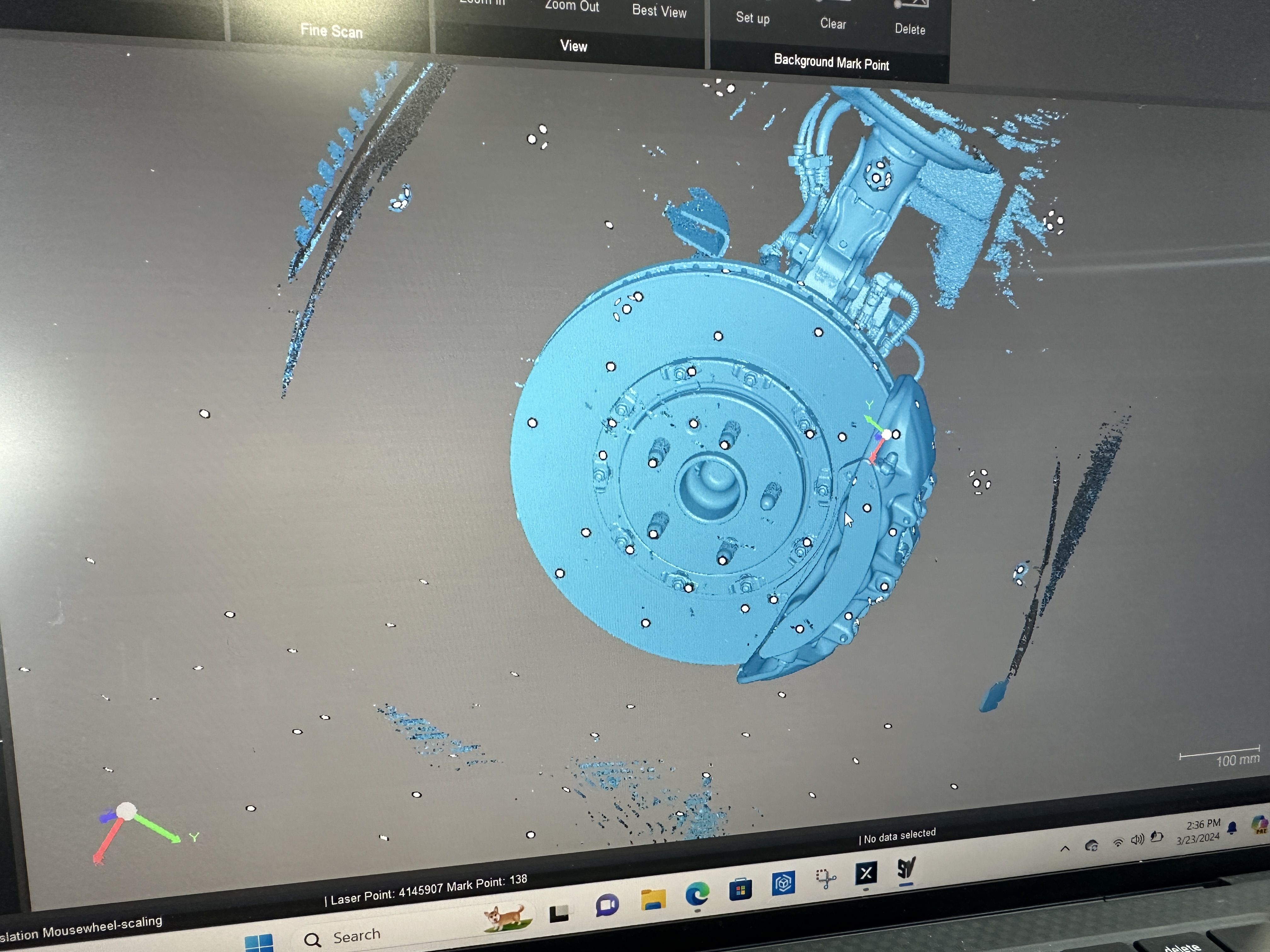Click the Zoom Out view tool
Screen dimensions: 1270x952
tap(572, 6)
